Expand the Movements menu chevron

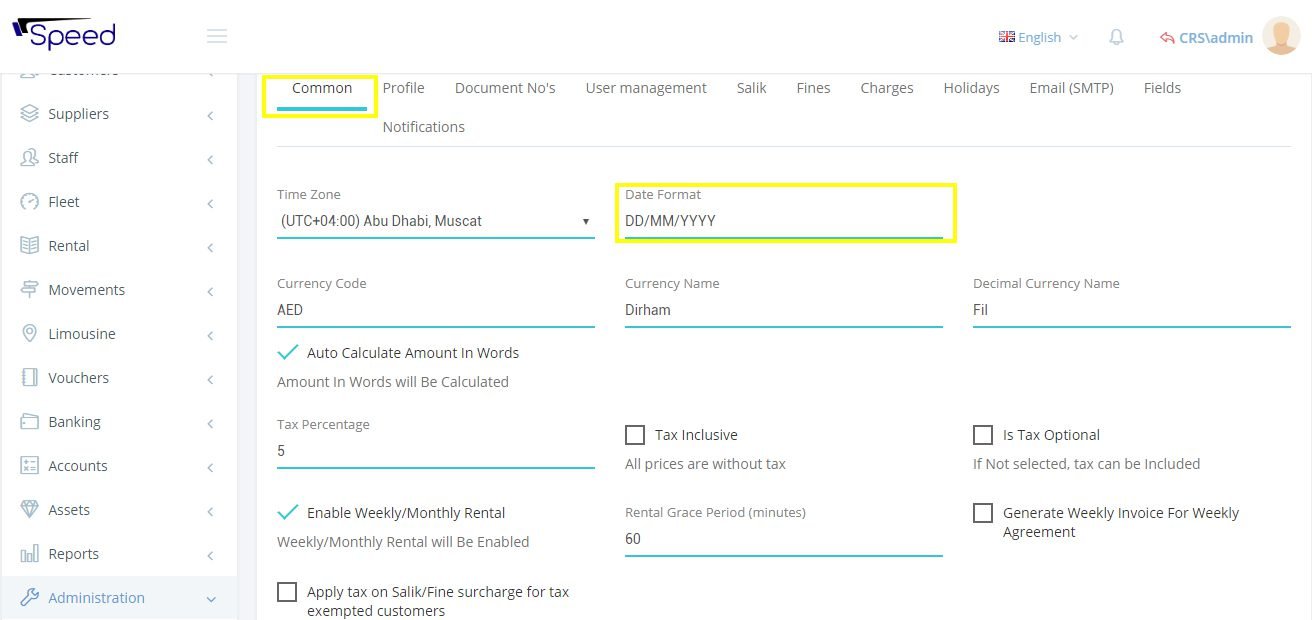(210, 291)
